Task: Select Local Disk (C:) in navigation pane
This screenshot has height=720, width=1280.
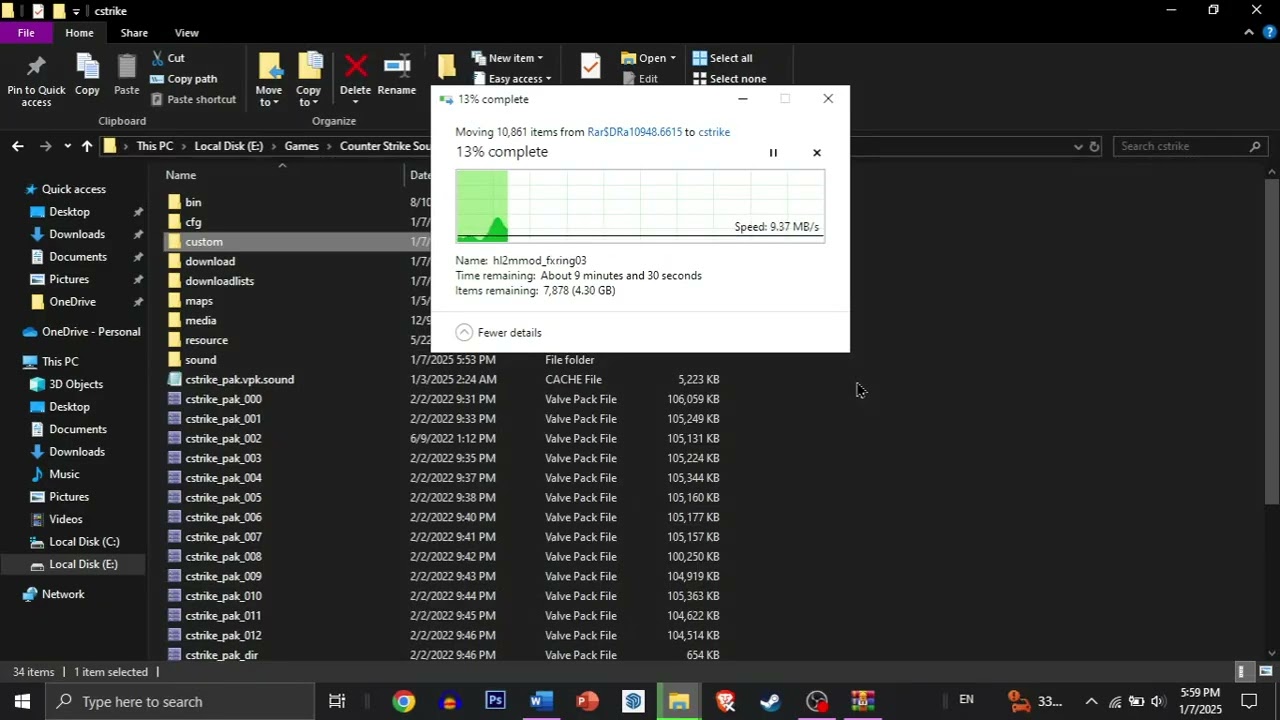Action: [x=84, y=542]
